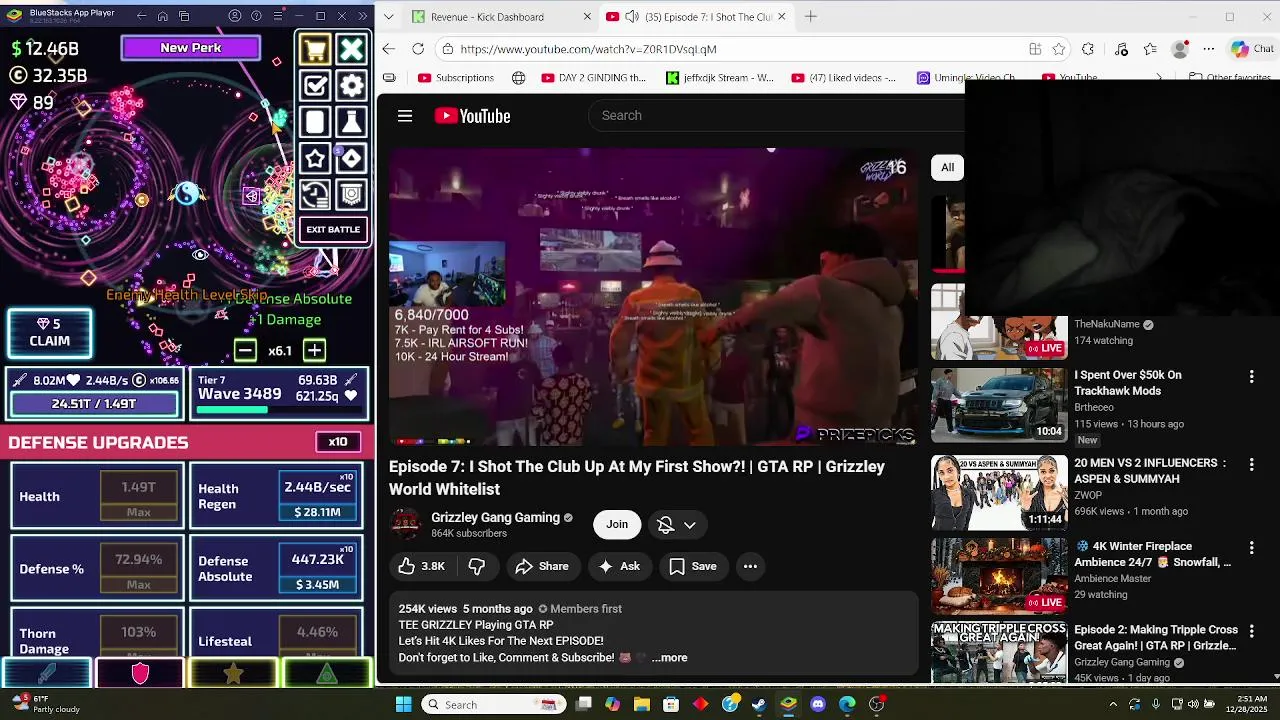Dislike the video
The width and height of the screenshot is (1280, 720).
477,566
